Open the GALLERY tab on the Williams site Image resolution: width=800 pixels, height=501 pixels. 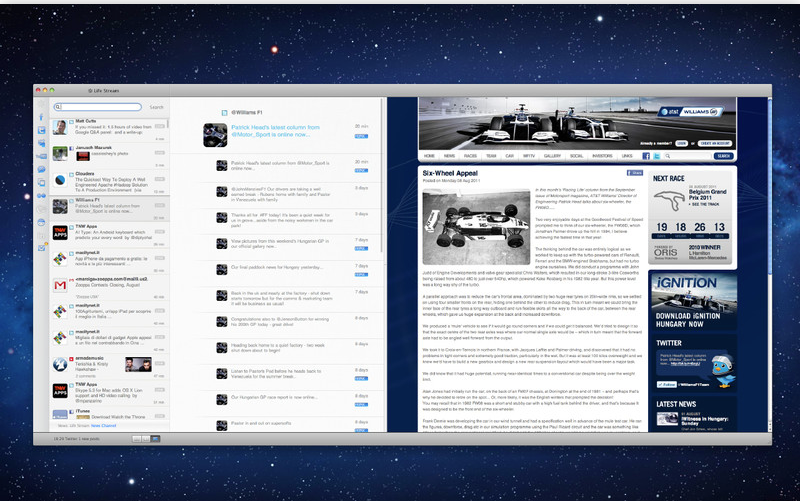point(552,156)
